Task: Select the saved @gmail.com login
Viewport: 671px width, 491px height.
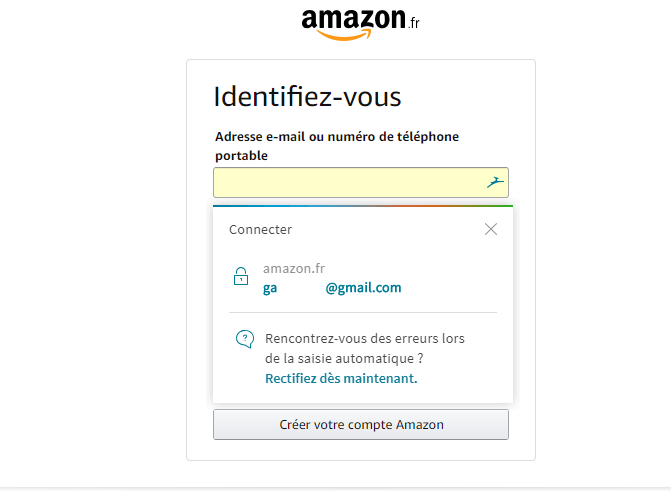Action: click(332, 278)
